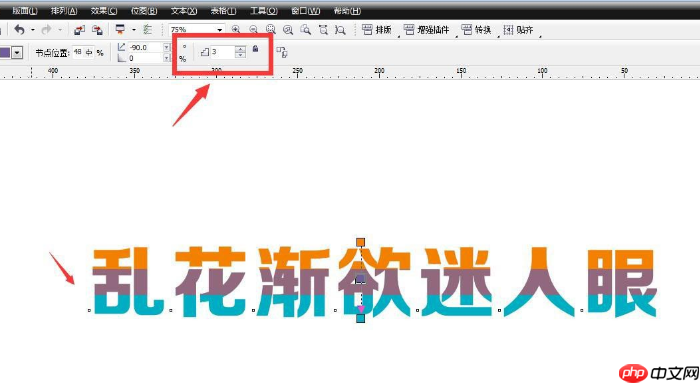Click the orange gradient start node
The width and height of the screenshot is (700, 383).
click(360, 242)
